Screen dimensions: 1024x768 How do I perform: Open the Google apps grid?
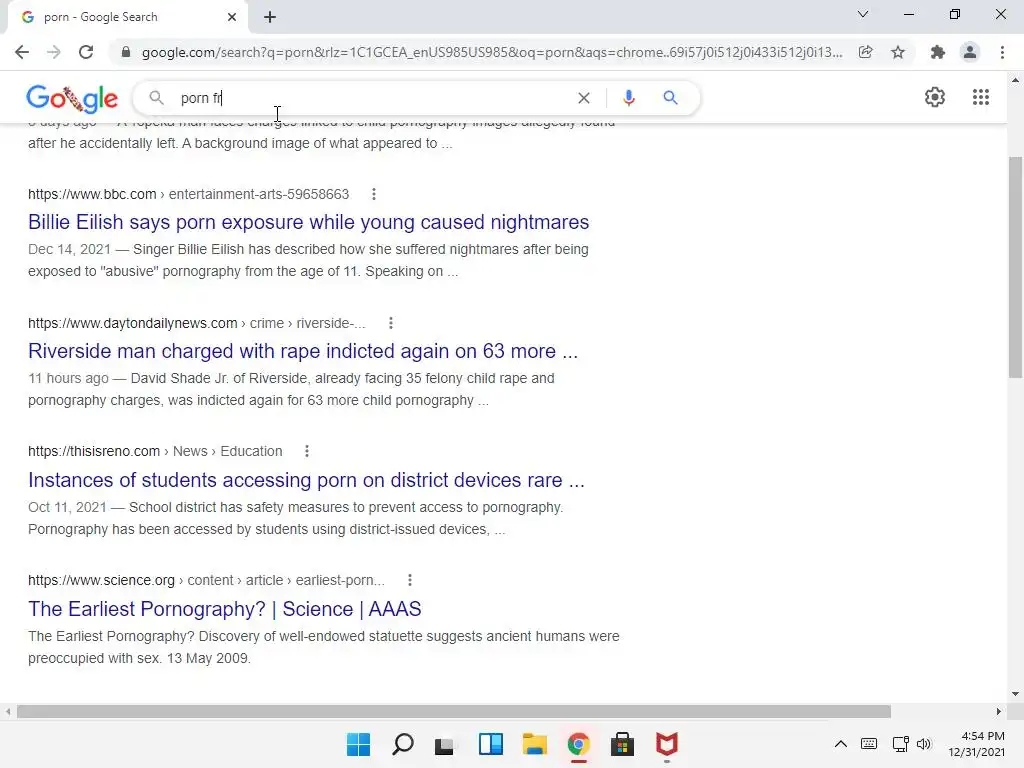[980, 97]
